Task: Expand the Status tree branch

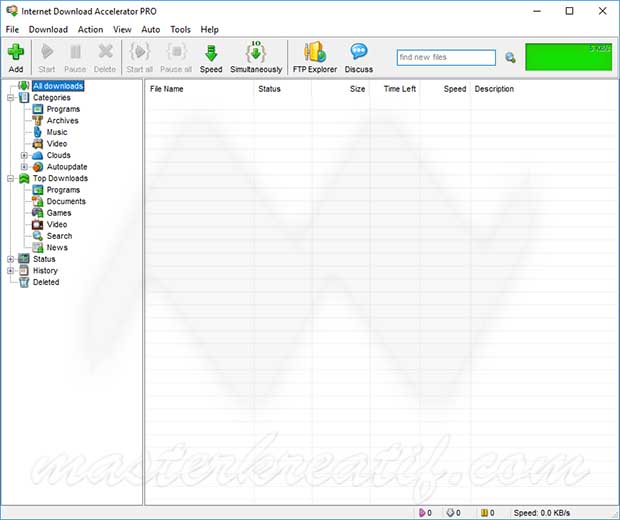Action: click(x=11, y=259)
